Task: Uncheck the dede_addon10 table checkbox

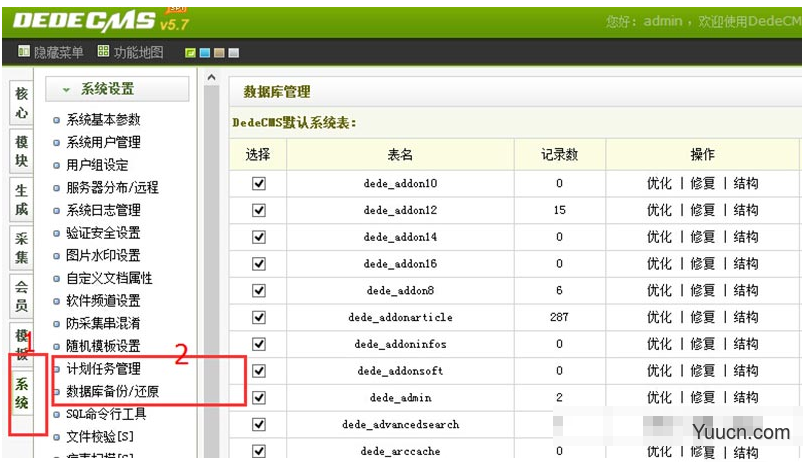Action: coord(259,183)
